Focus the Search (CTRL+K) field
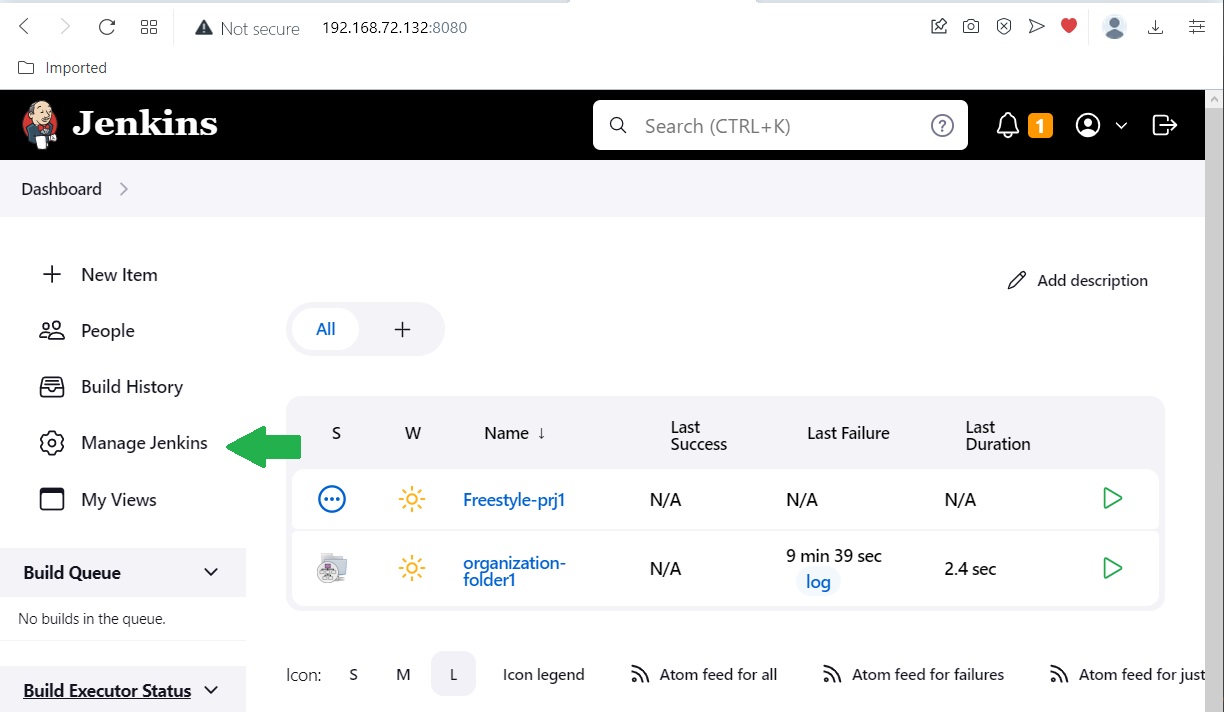The image size is (1224, 712). click(x=780, y=125)
